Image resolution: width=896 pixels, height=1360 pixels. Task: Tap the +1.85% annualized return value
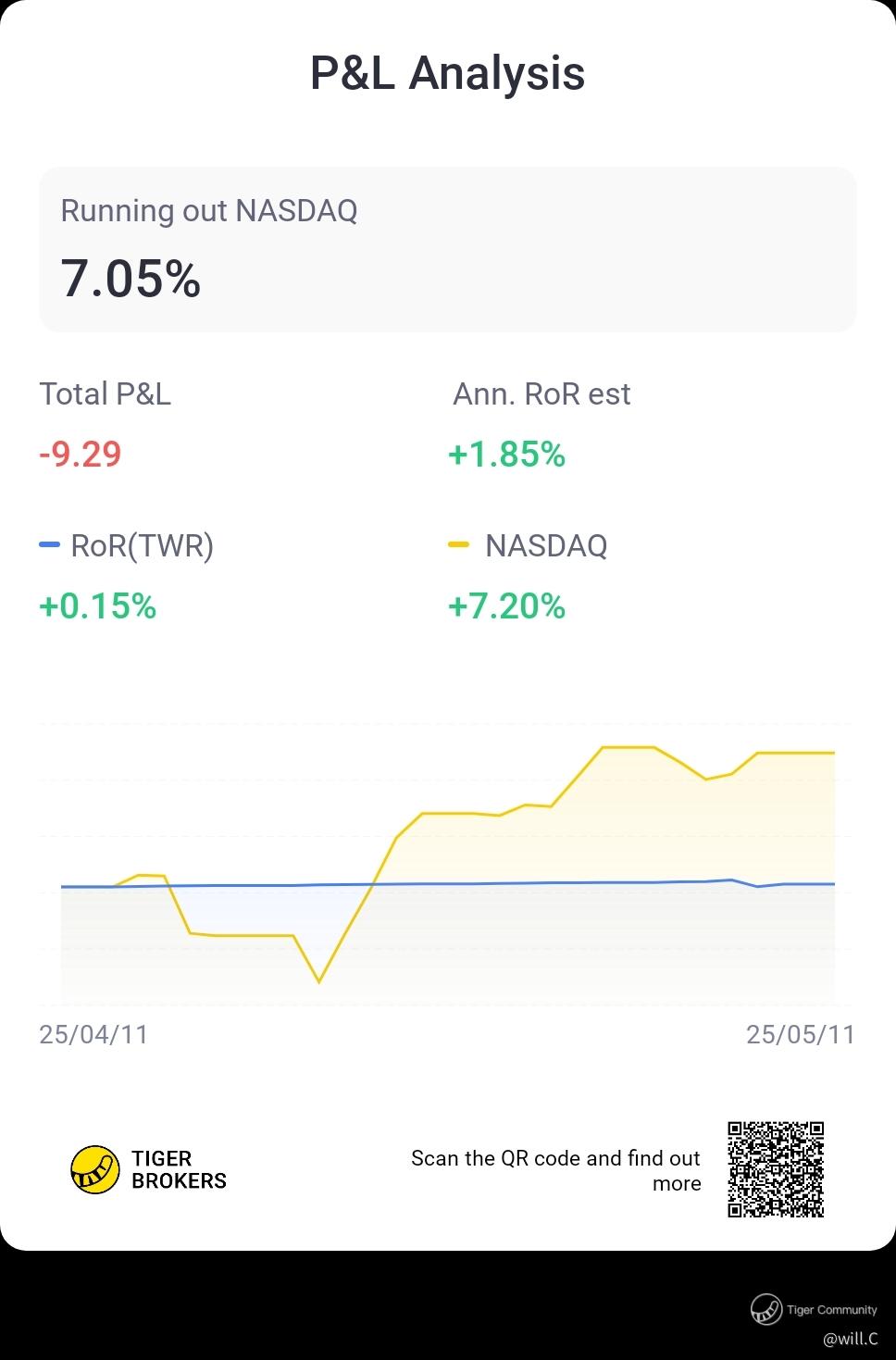click(506, 455)
